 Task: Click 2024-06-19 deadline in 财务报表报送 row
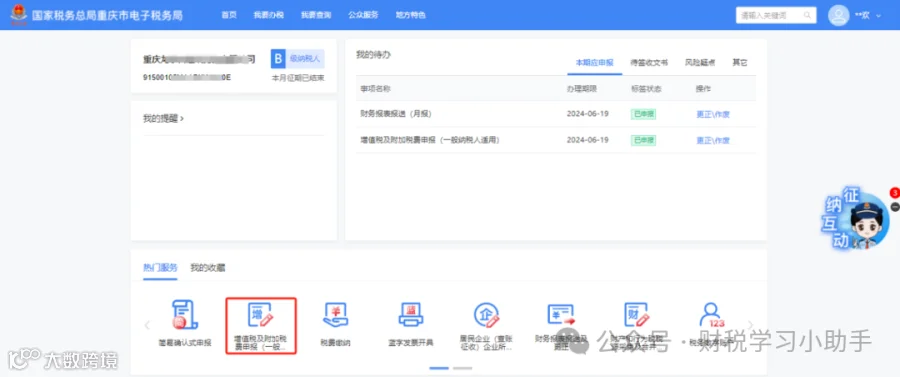click(587, 114)
